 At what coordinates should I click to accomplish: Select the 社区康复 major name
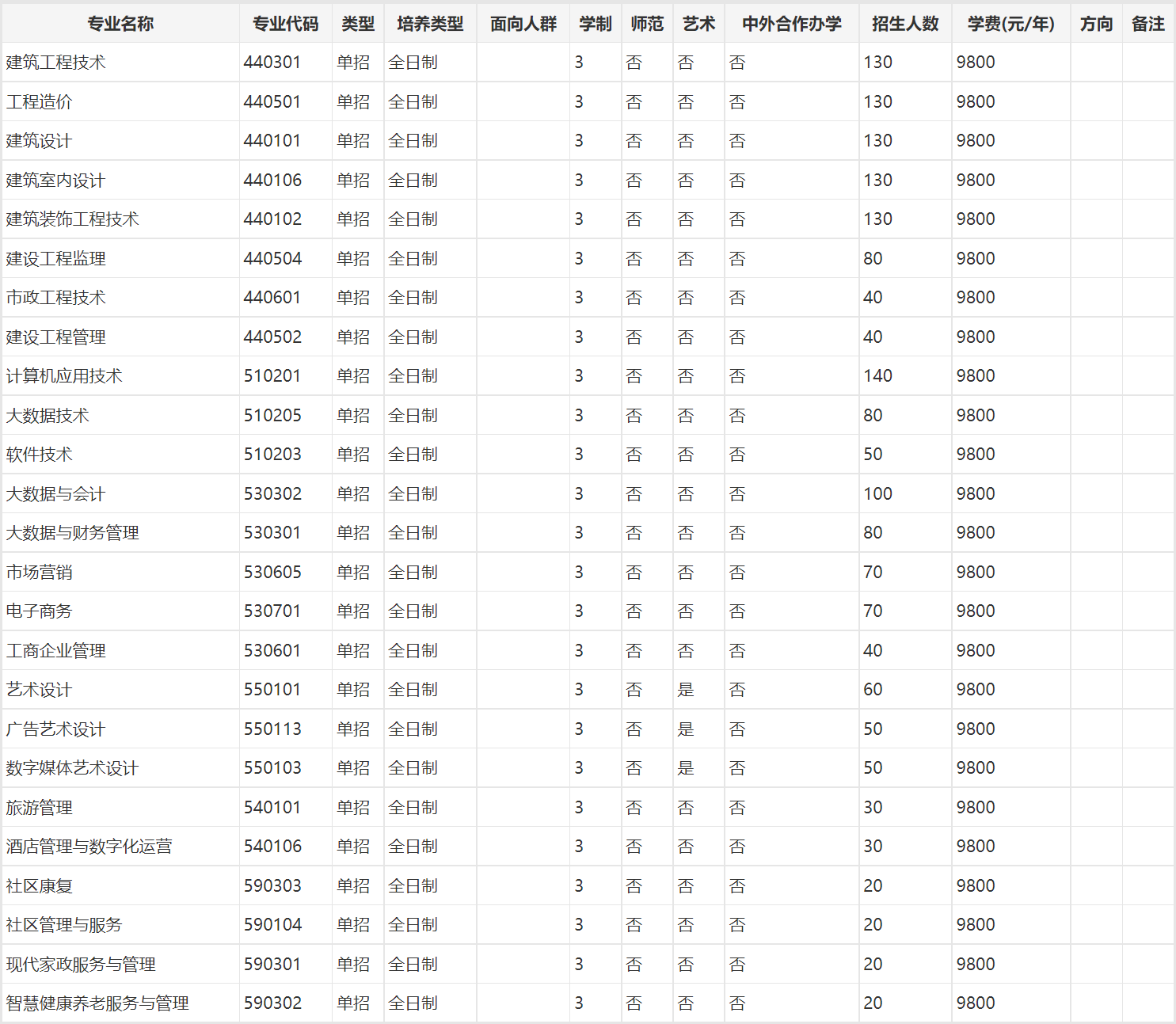pyautogui.click(x=39, y=885)
